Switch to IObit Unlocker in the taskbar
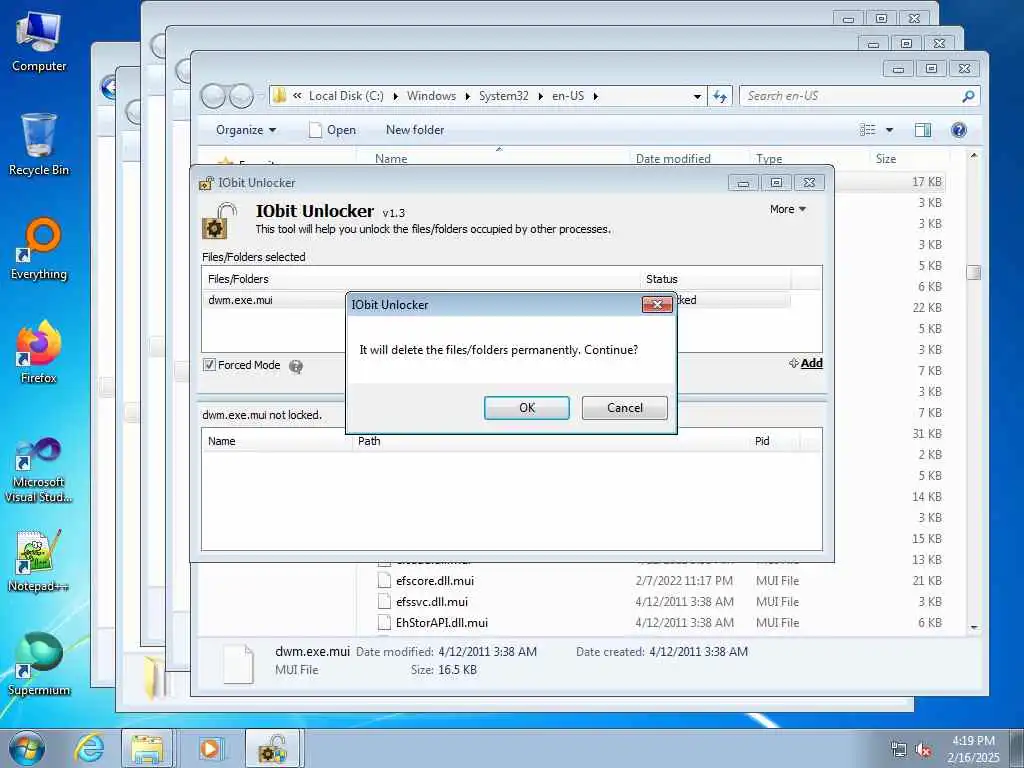 tap(272, 748)
